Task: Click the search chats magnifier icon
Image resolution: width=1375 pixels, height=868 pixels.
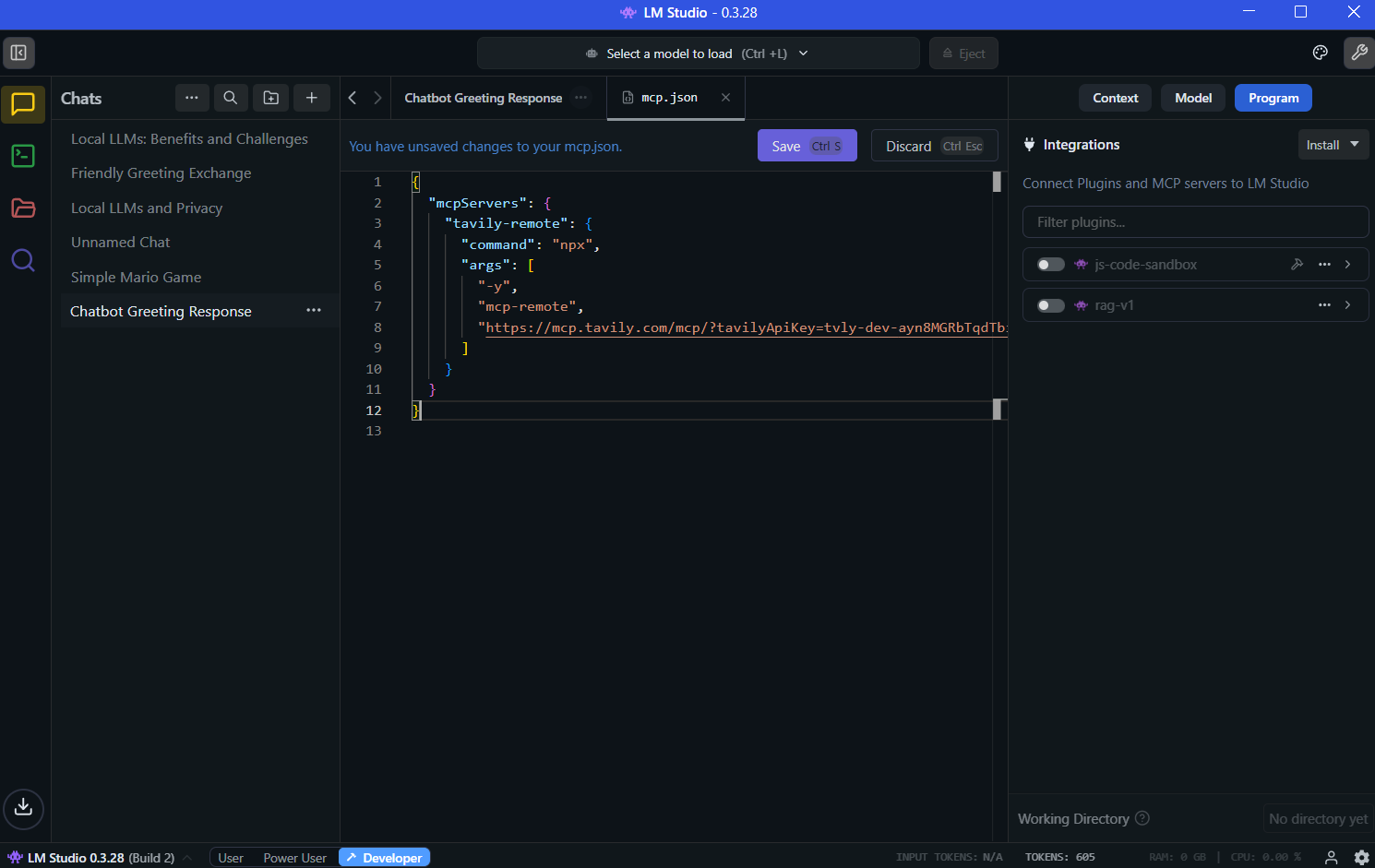Action: 231,98
